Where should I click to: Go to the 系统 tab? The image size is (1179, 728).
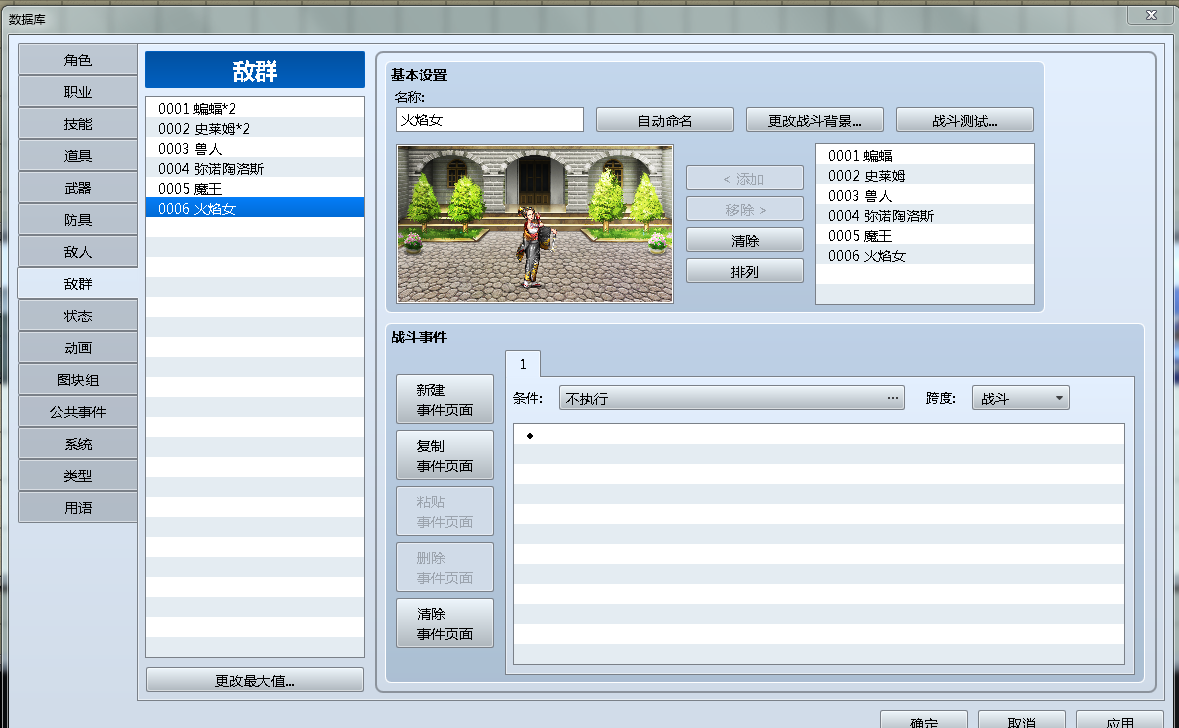point(77,444)
